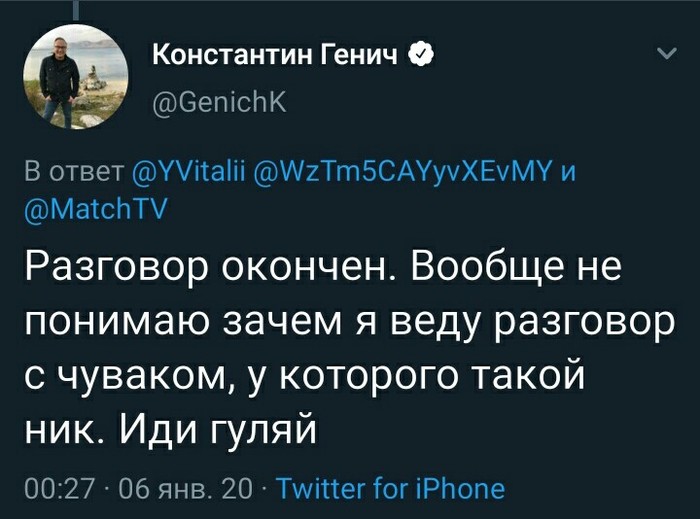Open the @YVitalii mention
The image size is (700, 519).
190,173
